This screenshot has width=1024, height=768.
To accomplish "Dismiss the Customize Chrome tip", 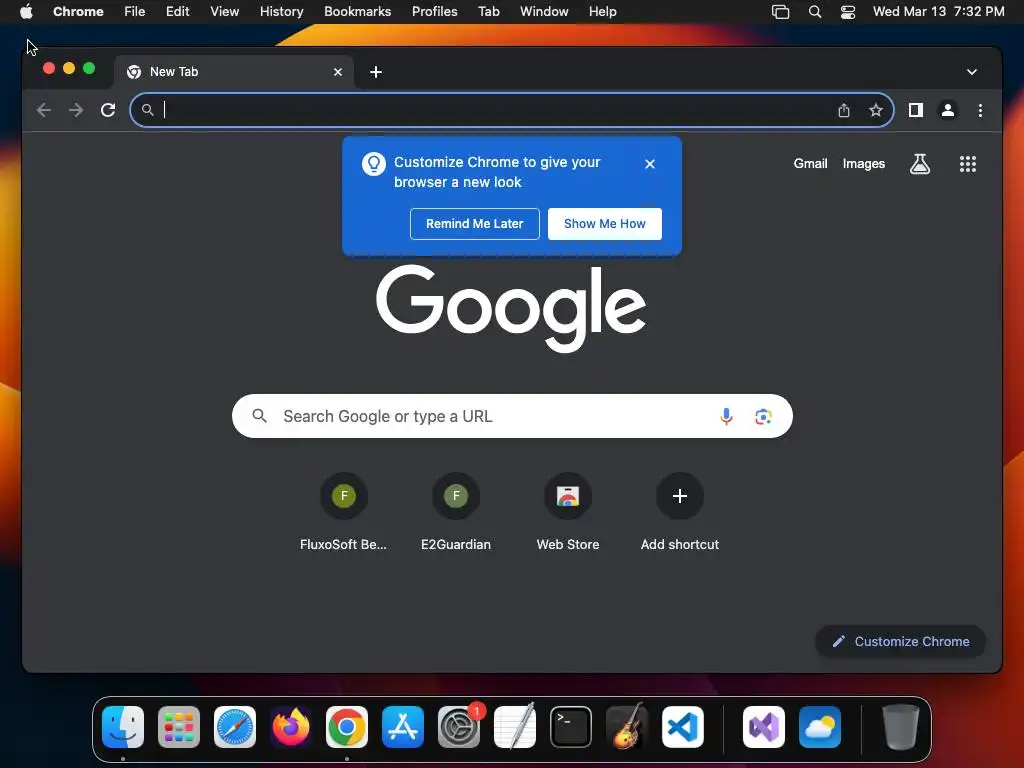I will coord(649,164).
